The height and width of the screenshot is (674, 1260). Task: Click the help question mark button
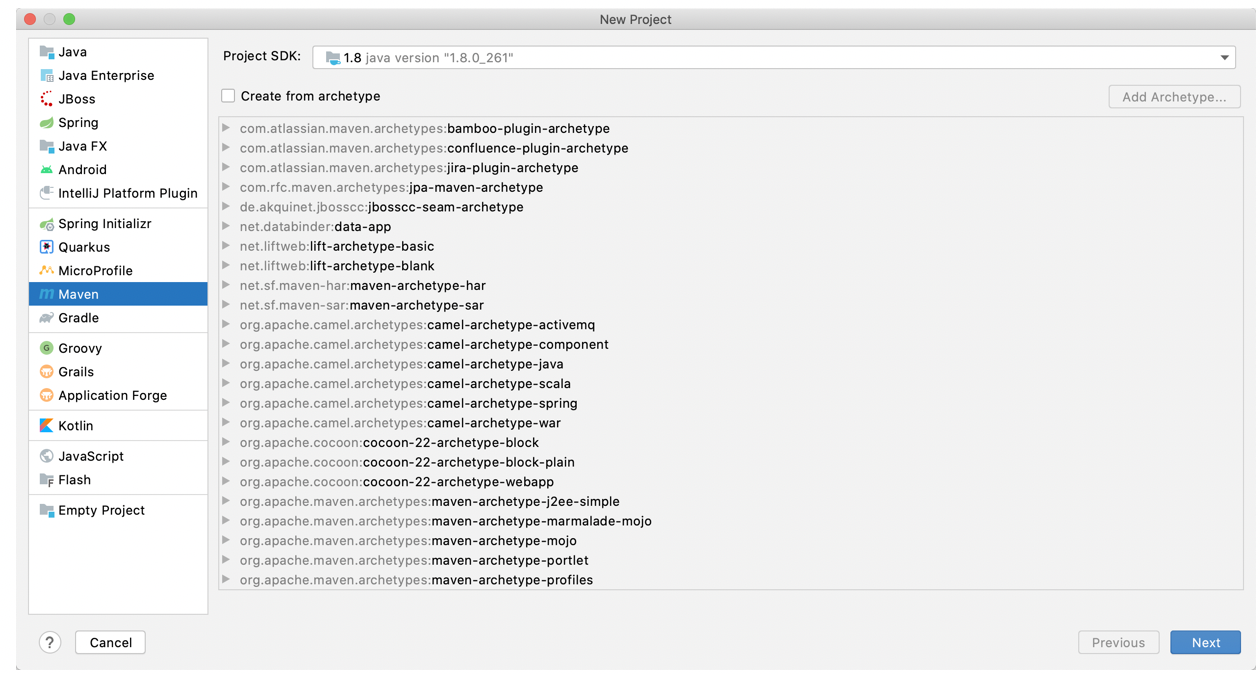pyautogui.click(x=50, y=642)
